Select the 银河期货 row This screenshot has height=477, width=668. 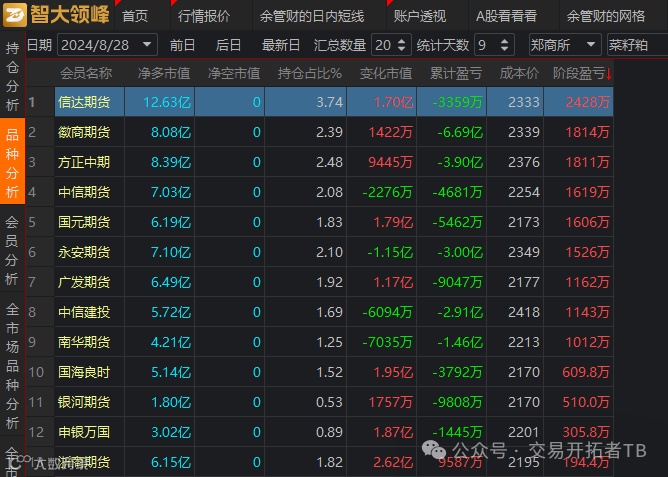pos(320,402)
